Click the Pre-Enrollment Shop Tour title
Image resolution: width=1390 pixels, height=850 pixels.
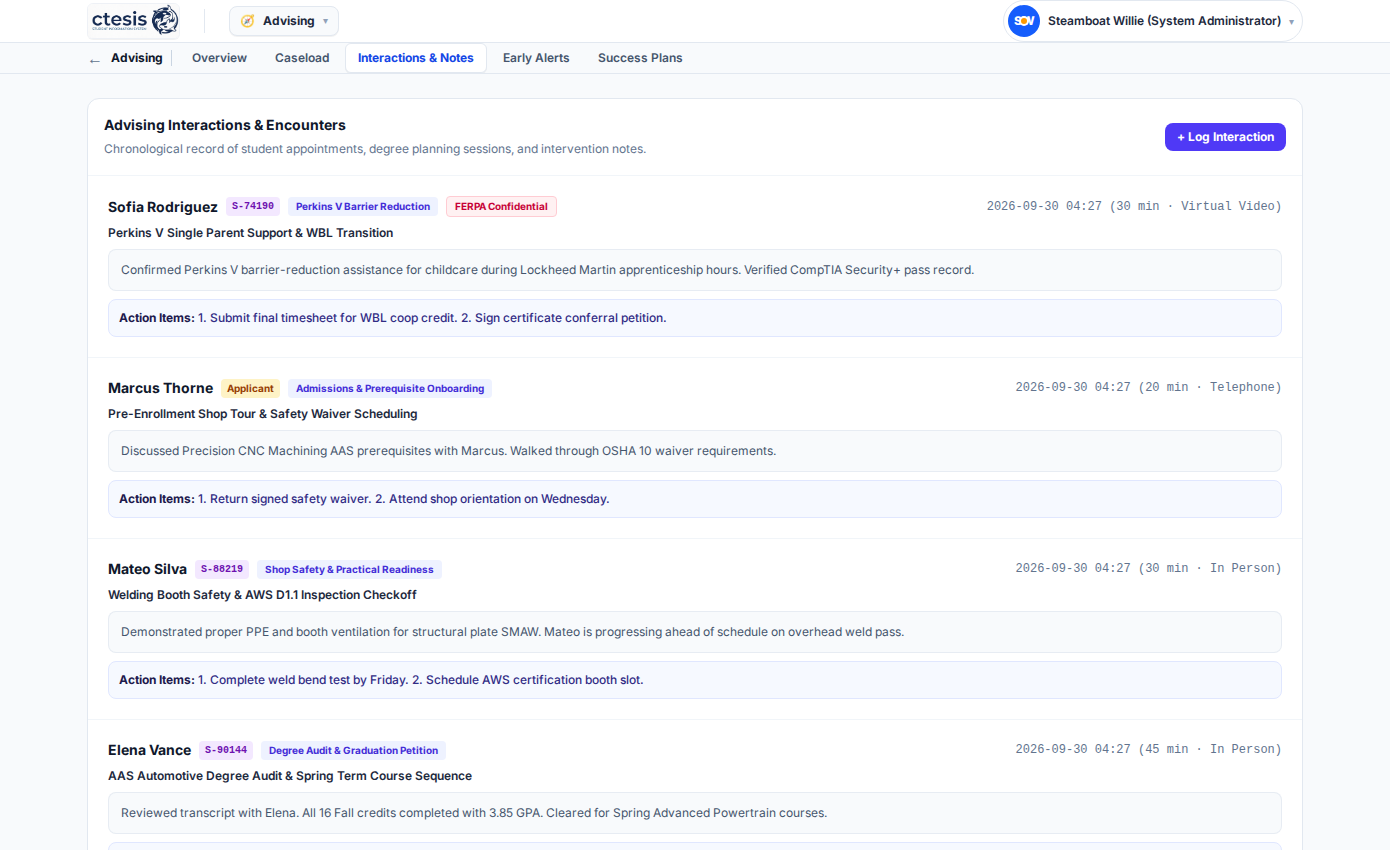pyautogui.click(x=263, y=414)
